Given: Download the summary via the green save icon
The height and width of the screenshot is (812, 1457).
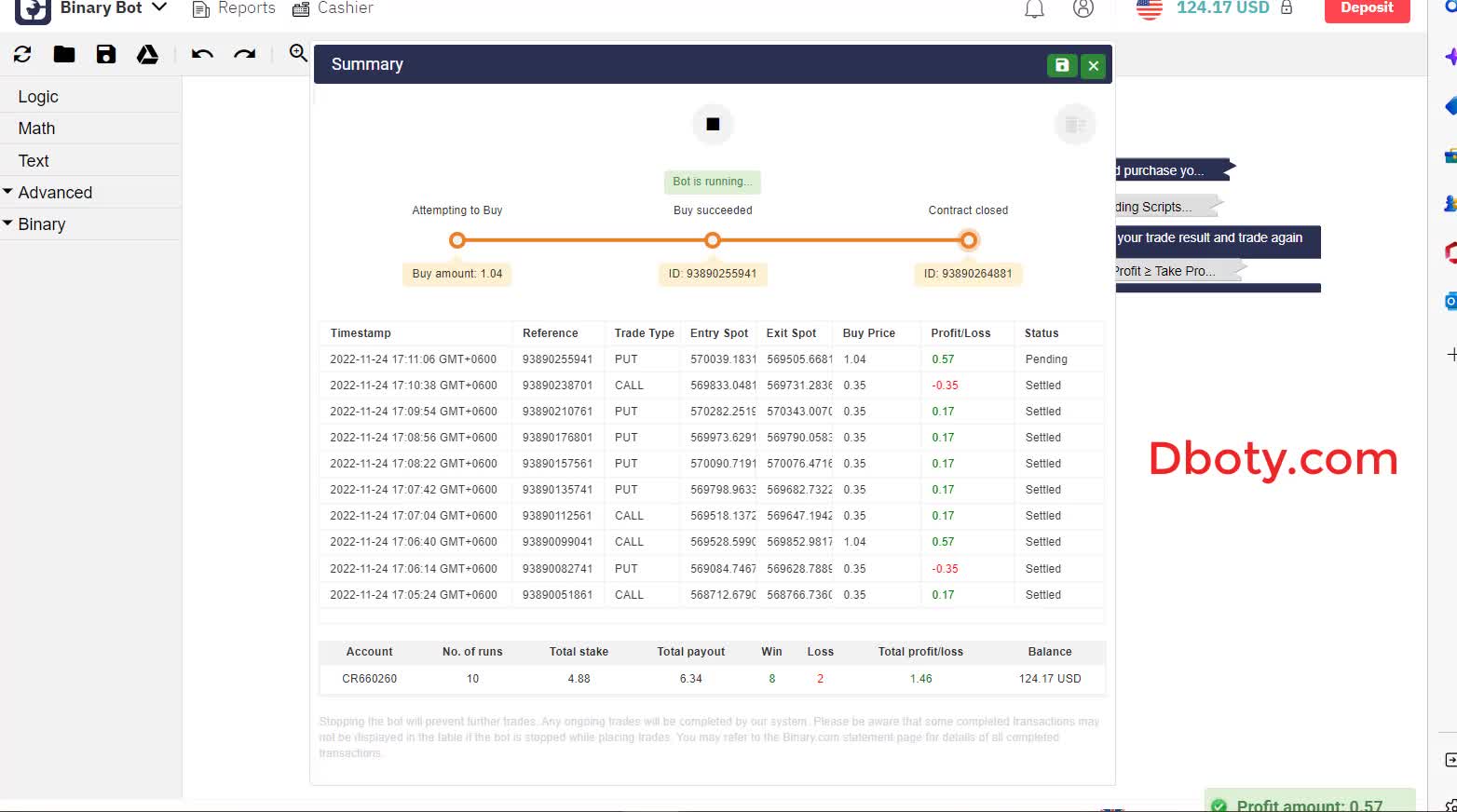Looking at the screenshot, I should tap(1062, 65).
